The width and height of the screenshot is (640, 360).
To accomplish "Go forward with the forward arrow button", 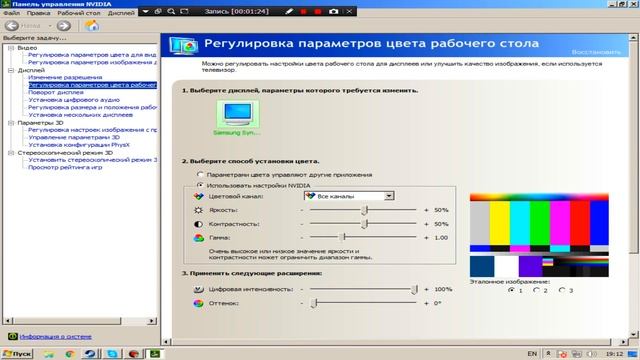I will [x=63, y=26].
